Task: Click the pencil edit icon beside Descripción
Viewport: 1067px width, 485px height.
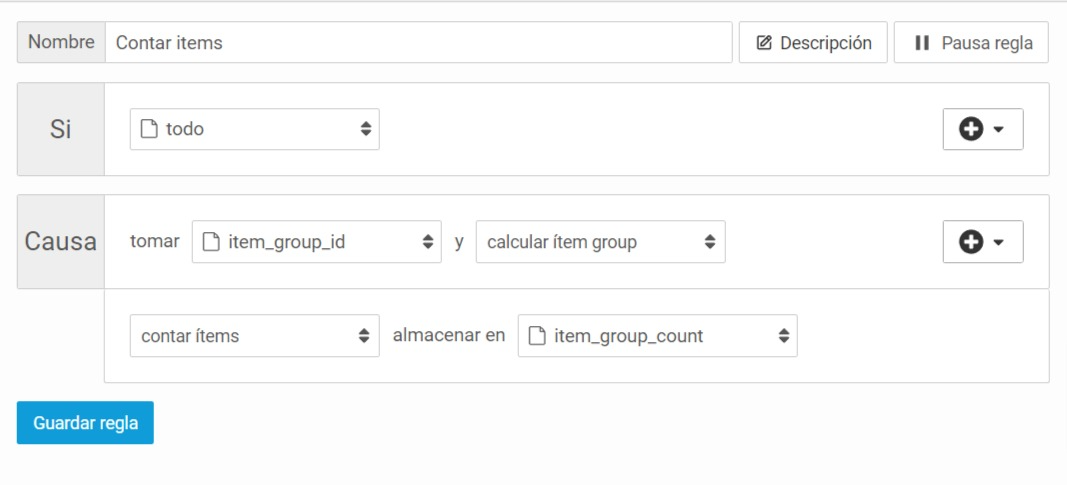Action: pyautogui.click(x=764, y=43)
